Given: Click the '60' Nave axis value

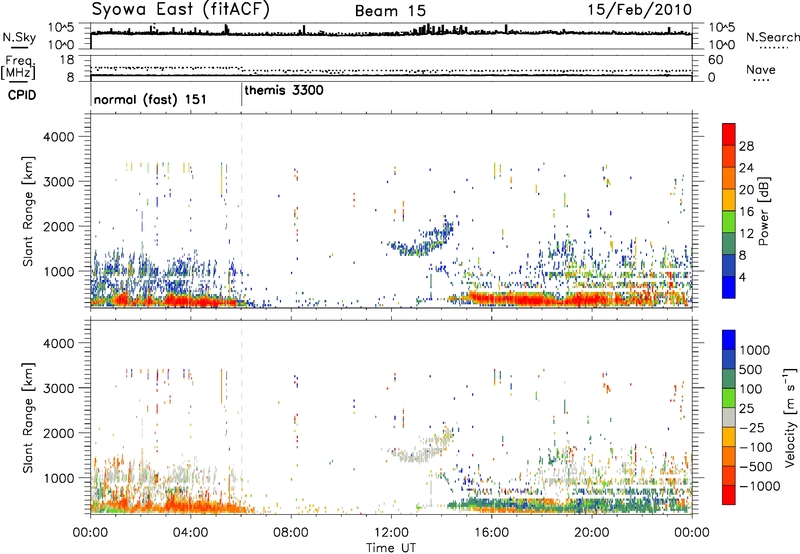Looking at the screenshot, I should [x=715, y=60].
